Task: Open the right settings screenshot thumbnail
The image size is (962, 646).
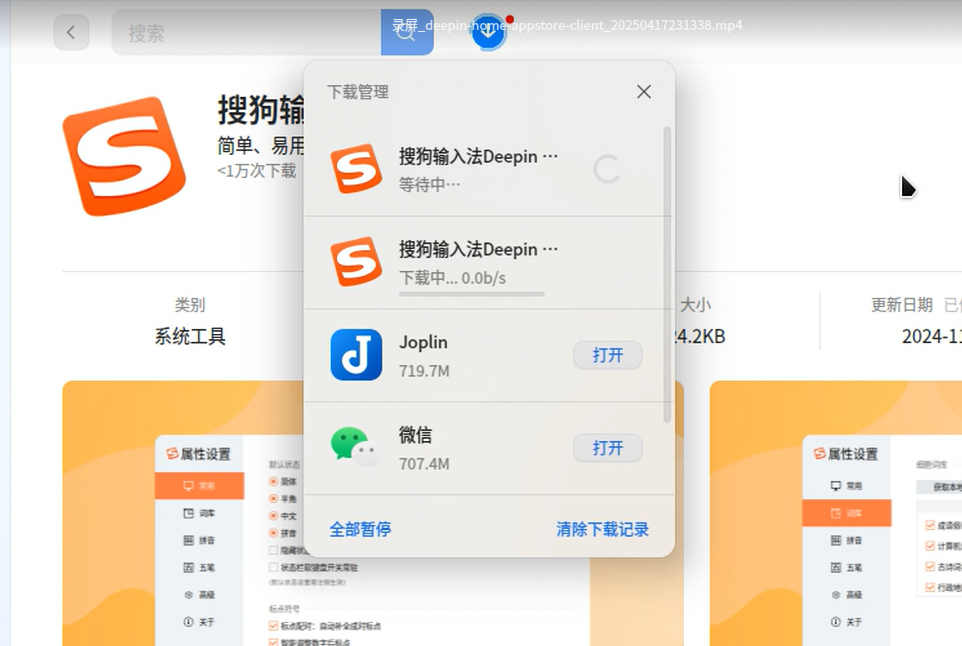Action: [836, 513]
